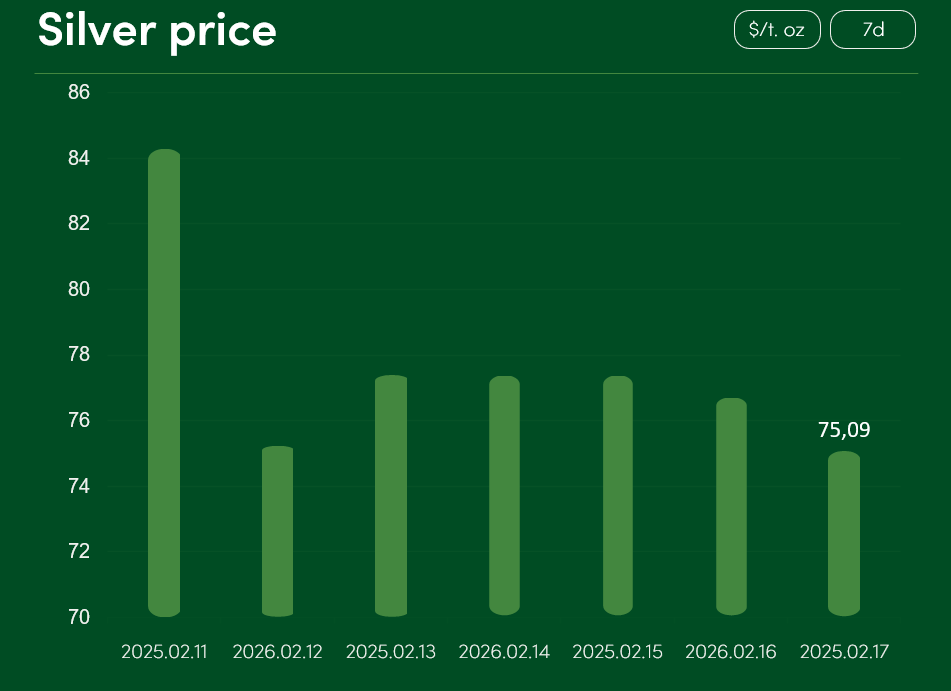Select the bar for 2025.02.13

pyautogui.click(x=391, y=496)
